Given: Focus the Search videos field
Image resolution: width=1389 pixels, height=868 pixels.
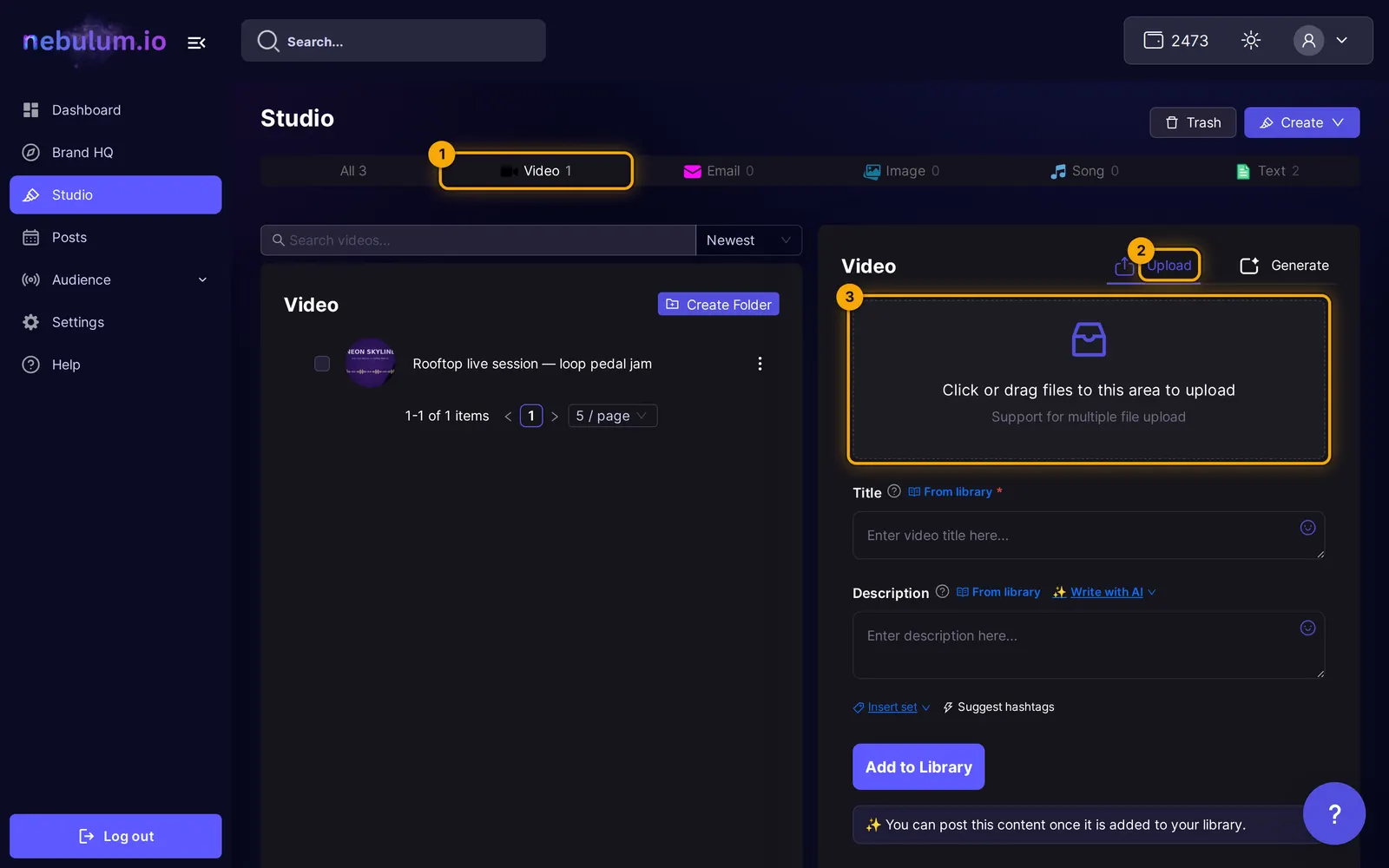Looking at the screenshot, I should (x=478, y=240).
